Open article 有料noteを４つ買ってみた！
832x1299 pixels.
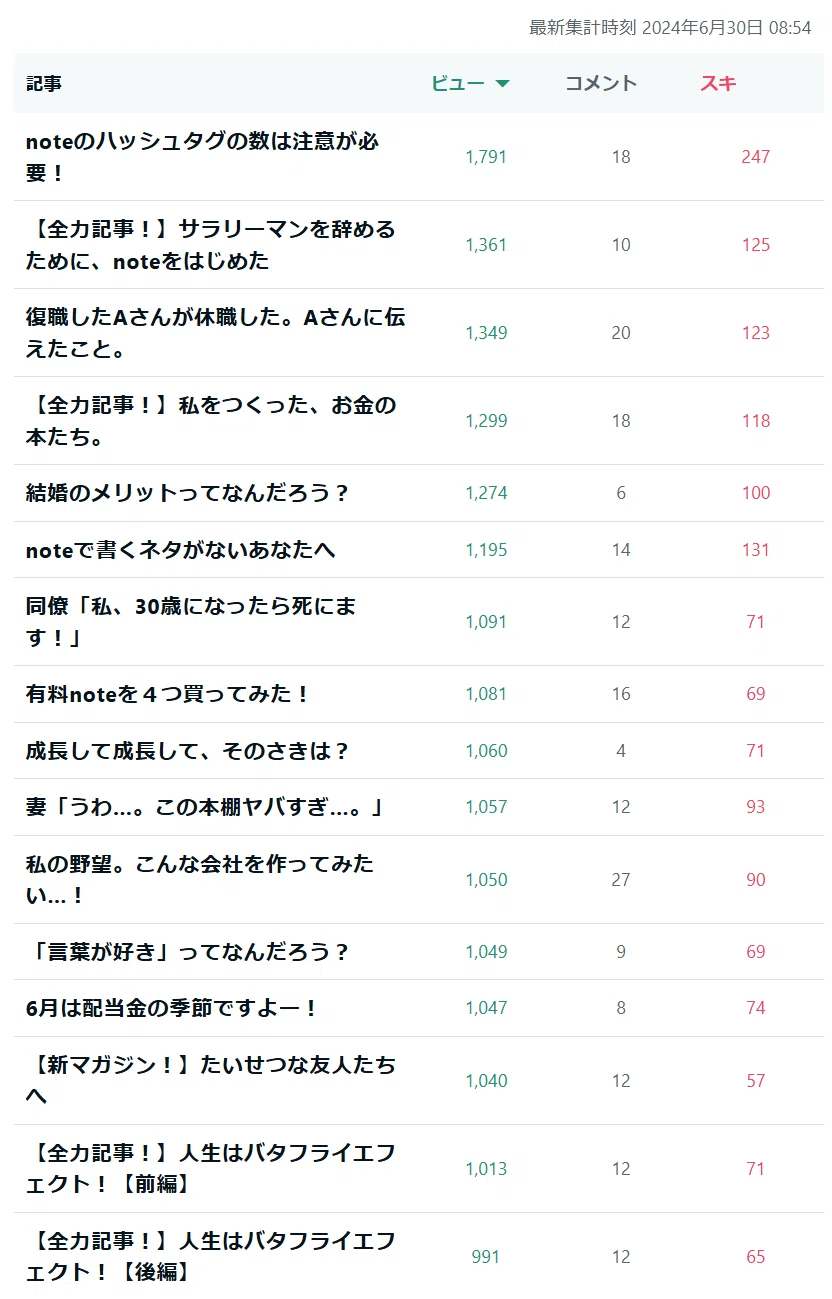[168, 694]
